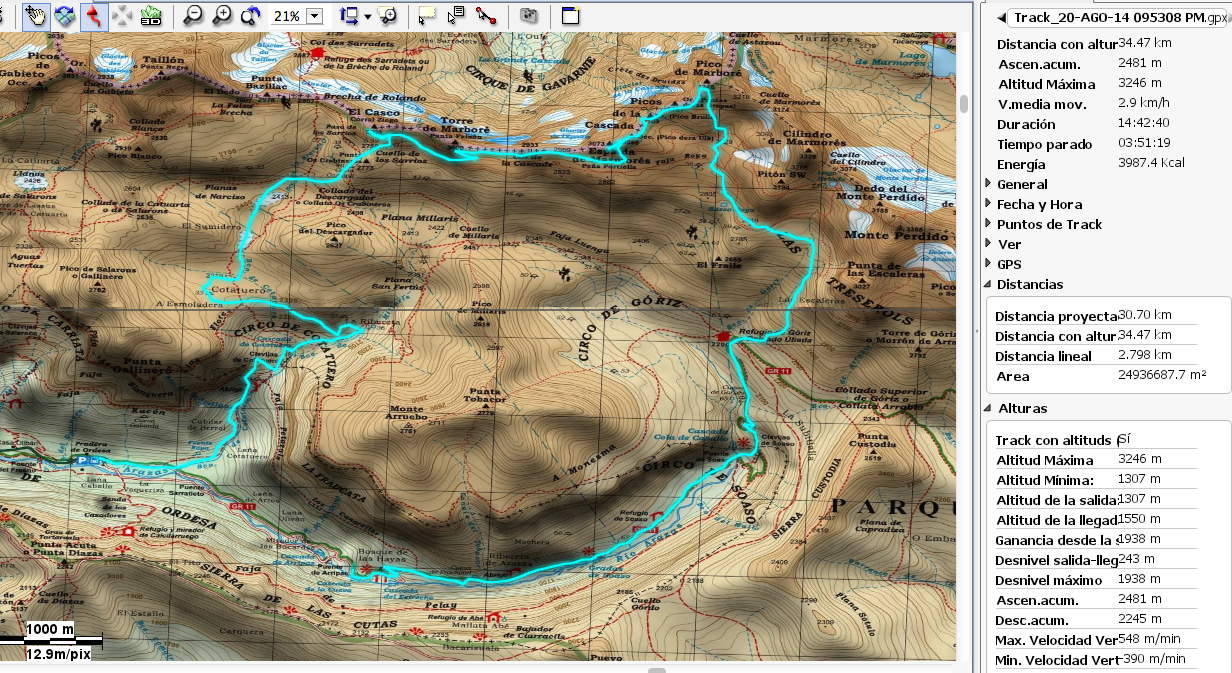Screen dimensions: 1232x673
Task: Click the camera capture icon
Action: tap(529, 16)
